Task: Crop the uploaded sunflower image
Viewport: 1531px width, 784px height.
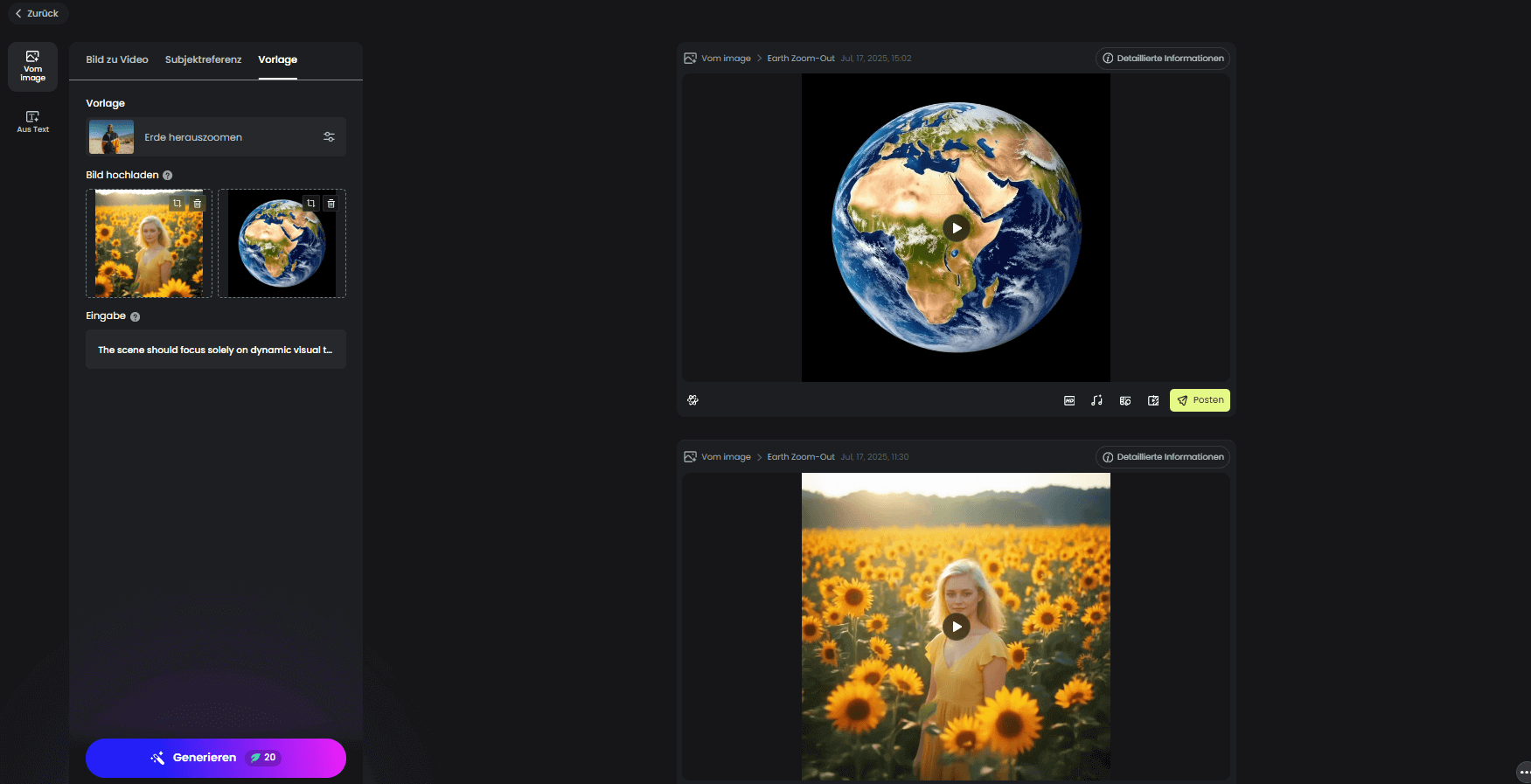Action: click(177, 204)
